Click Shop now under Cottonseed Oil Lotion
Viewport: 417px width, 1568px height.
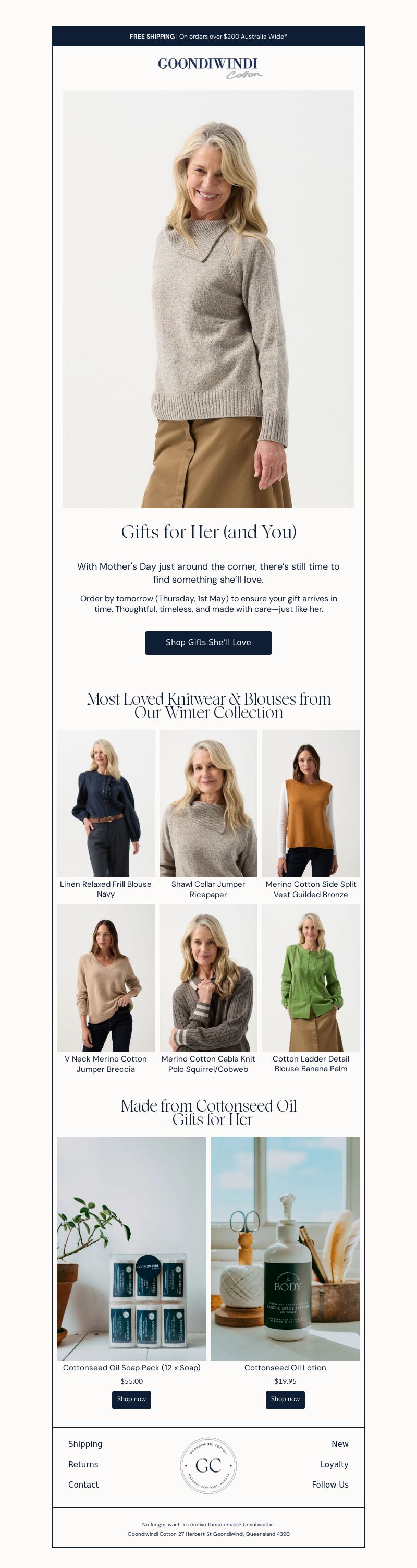[x=285, y=1399]
